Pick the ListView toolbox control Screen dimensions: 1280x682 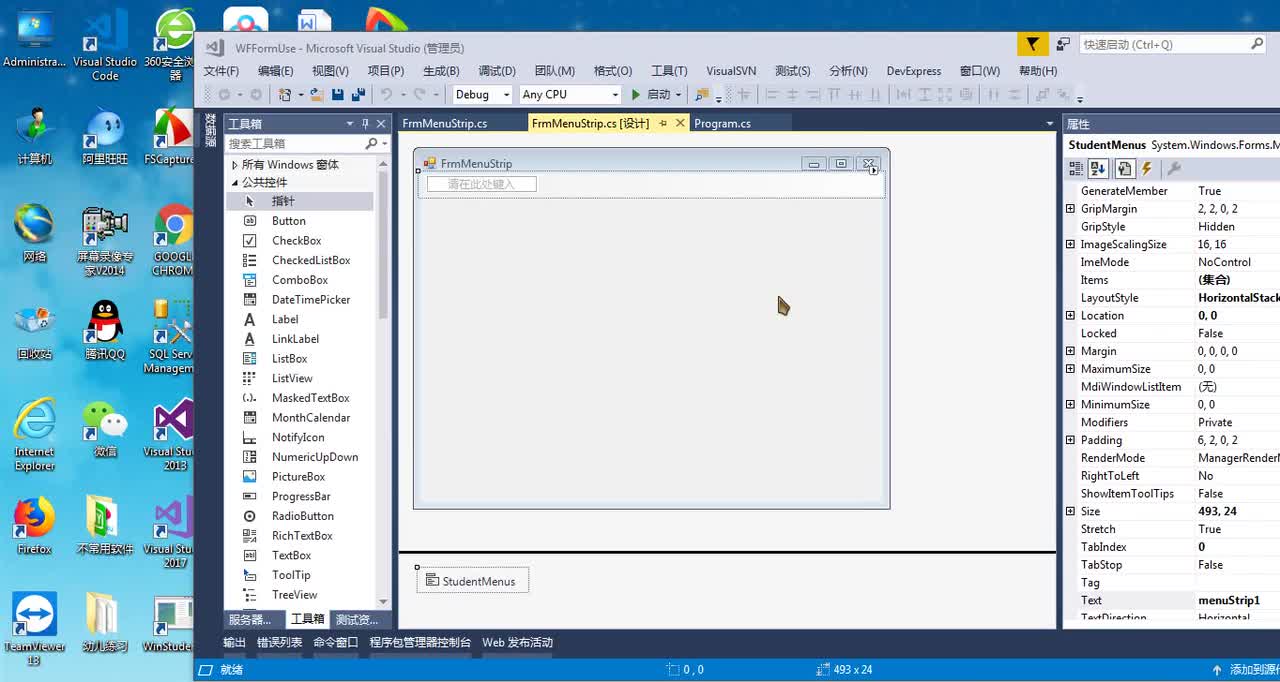pyautogui.click(x=291, y=378)
